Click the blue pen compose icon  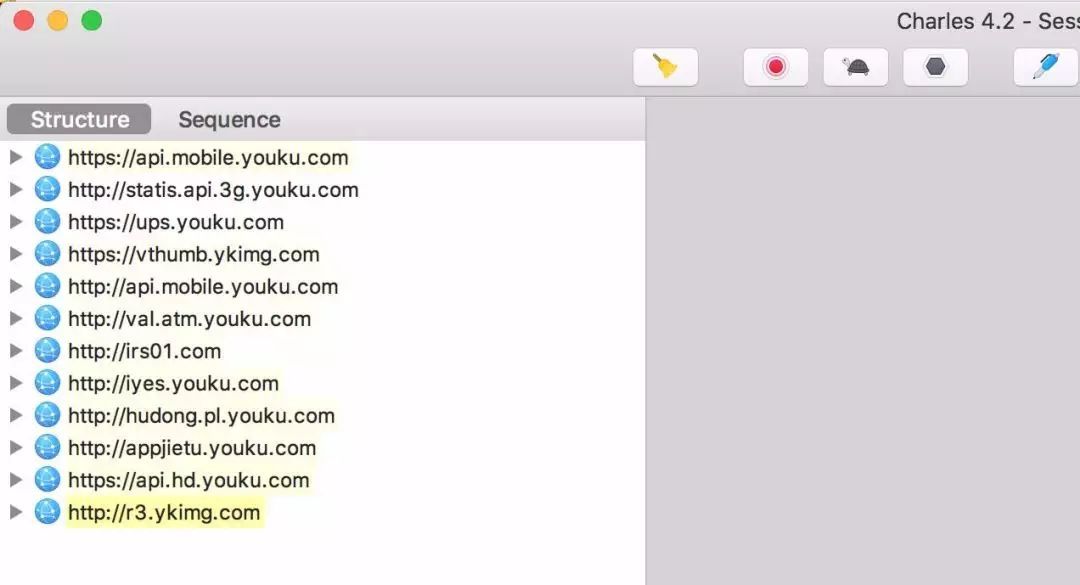pyautogui.click(x=1045, y=67)
